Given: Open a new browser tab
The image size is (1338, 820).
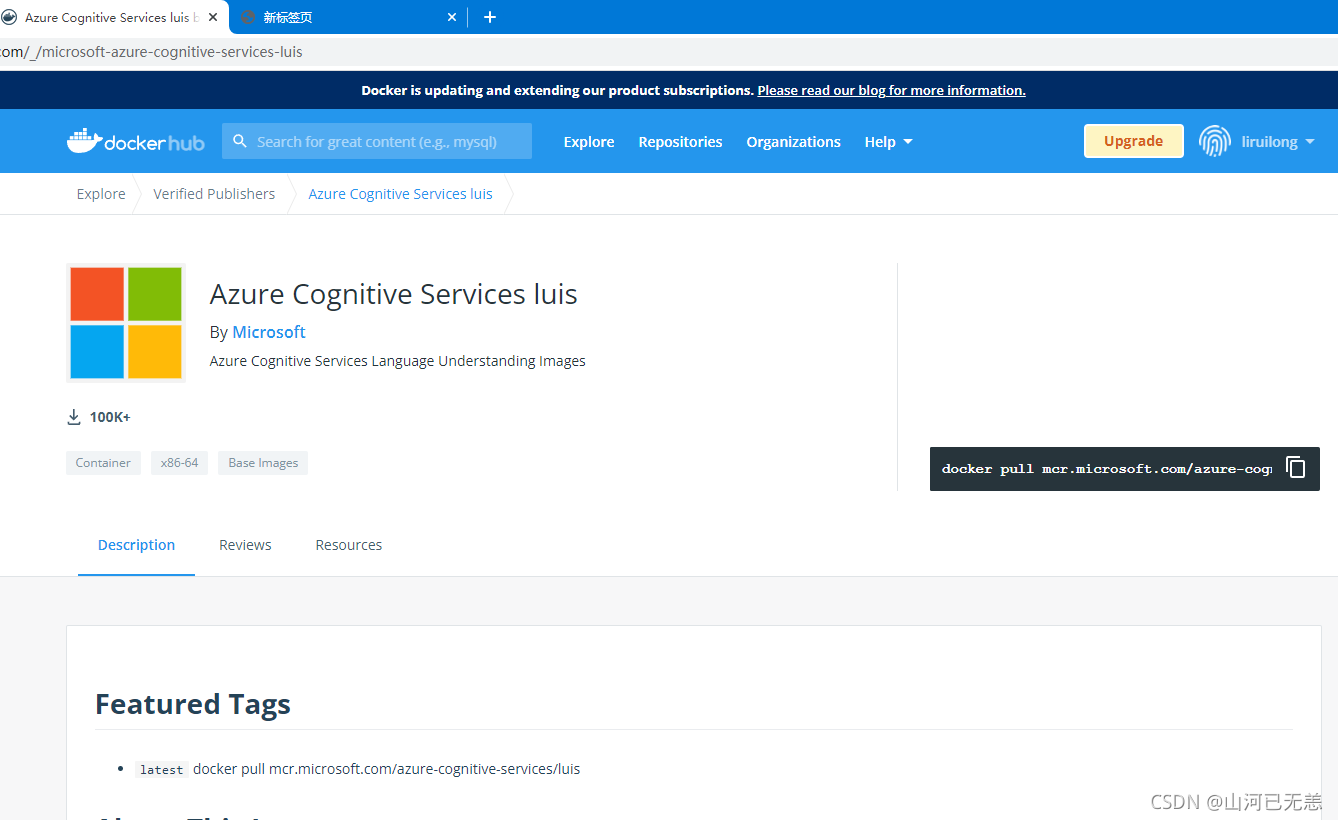Looking at the screenshot, I should pyautogui.click(x=490, y=17).
